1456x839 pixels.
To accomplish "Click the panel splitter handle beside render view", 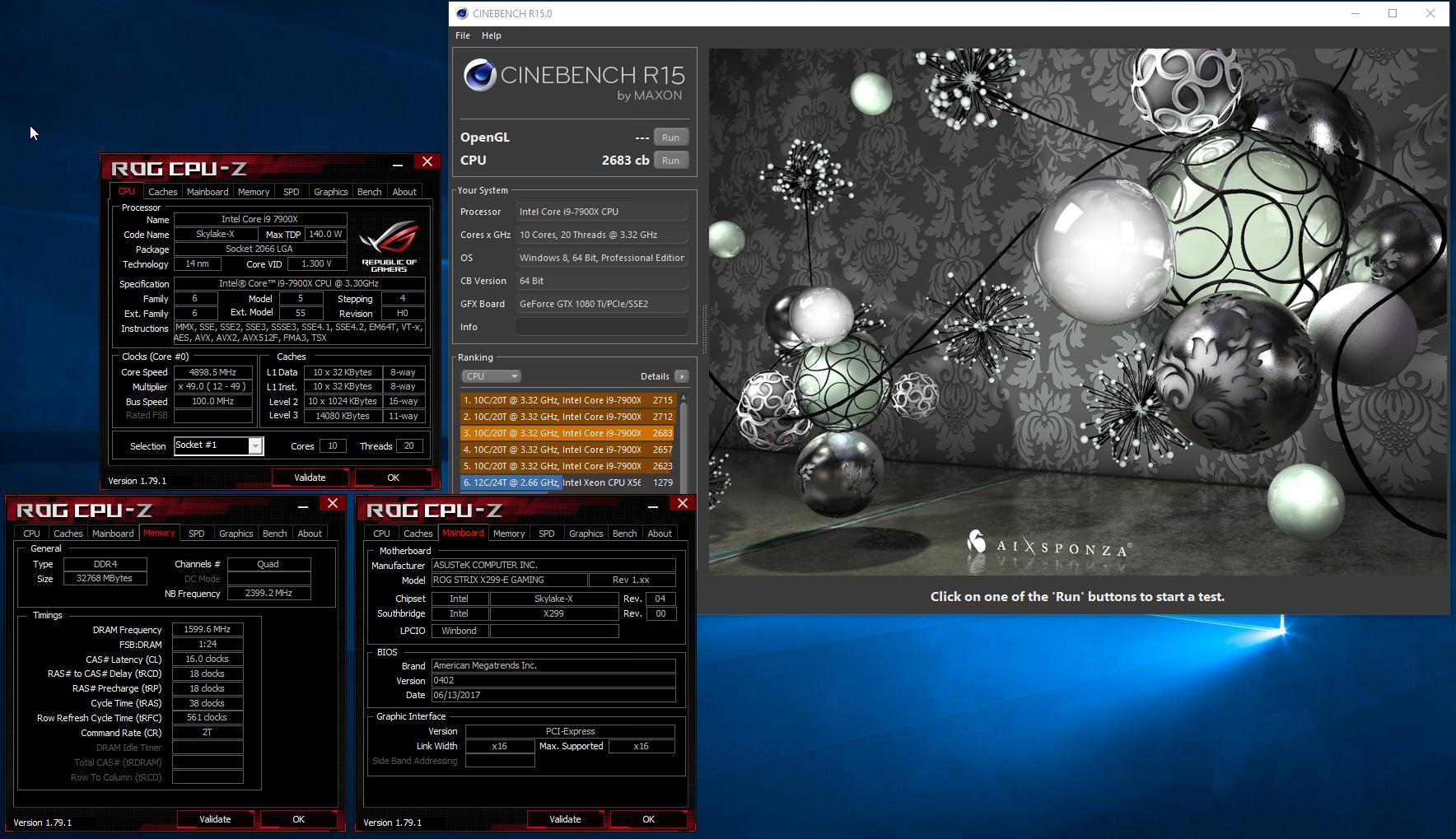I will coord(703,329).
